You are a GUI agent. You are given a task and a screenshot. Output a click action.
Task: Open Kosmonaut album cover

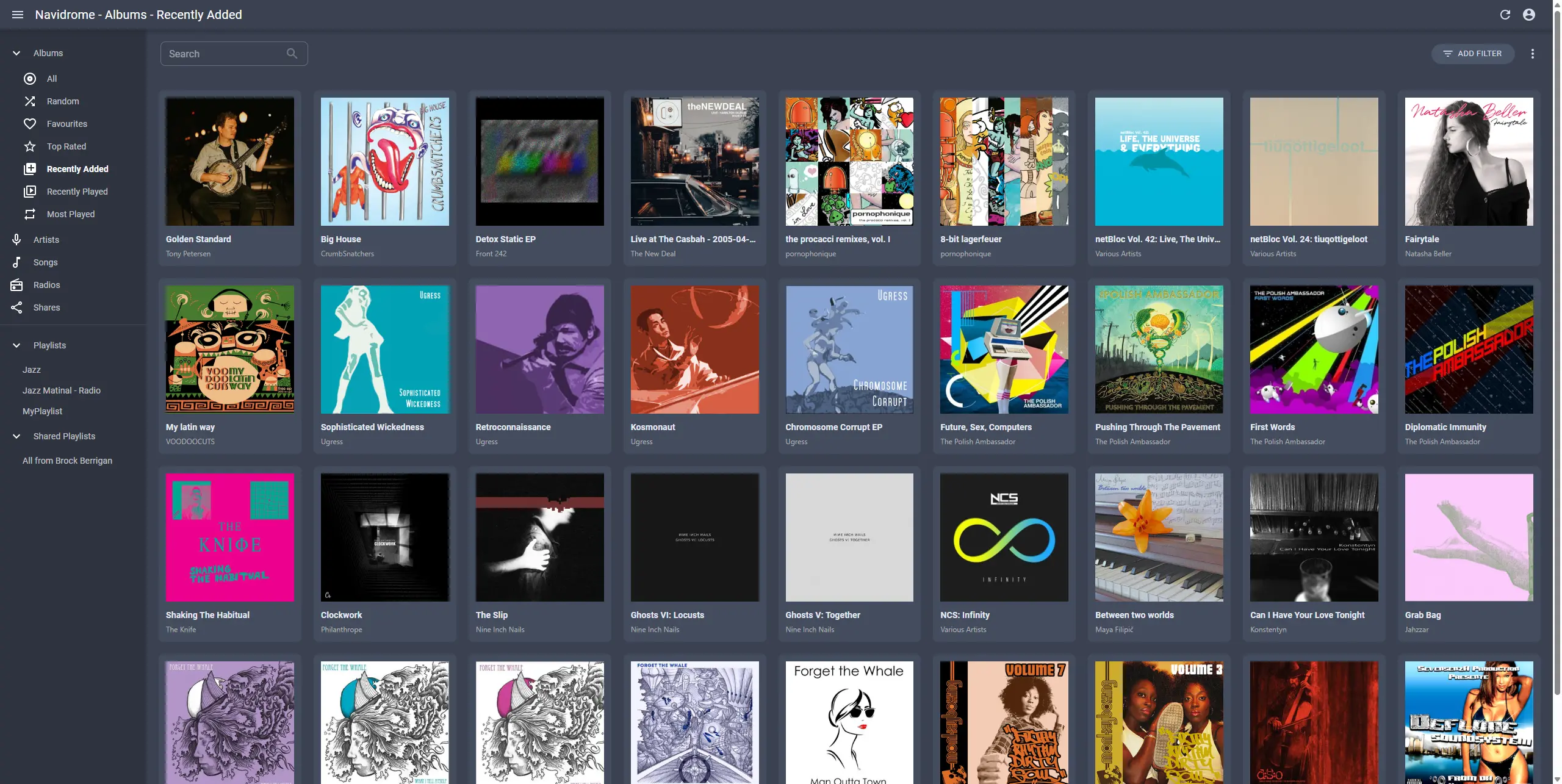[x=695, y=350]
